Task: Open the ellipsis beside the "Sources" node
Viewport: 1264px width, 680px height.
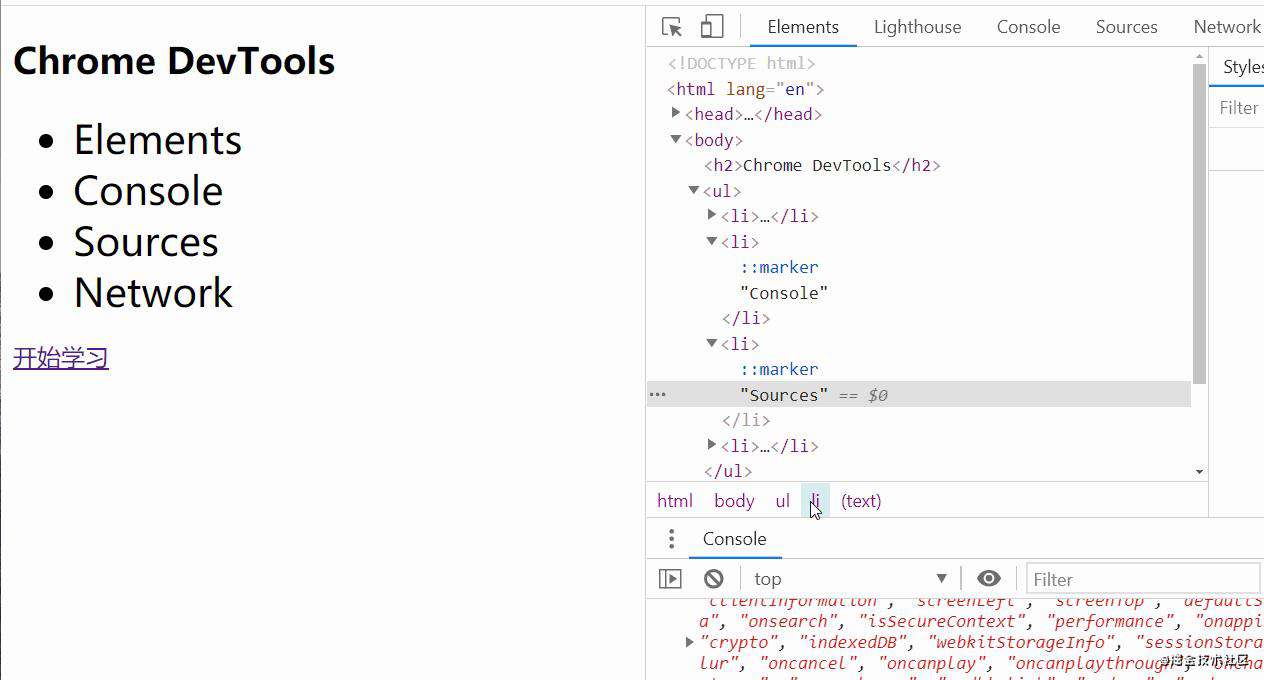Action: (657, 395)
